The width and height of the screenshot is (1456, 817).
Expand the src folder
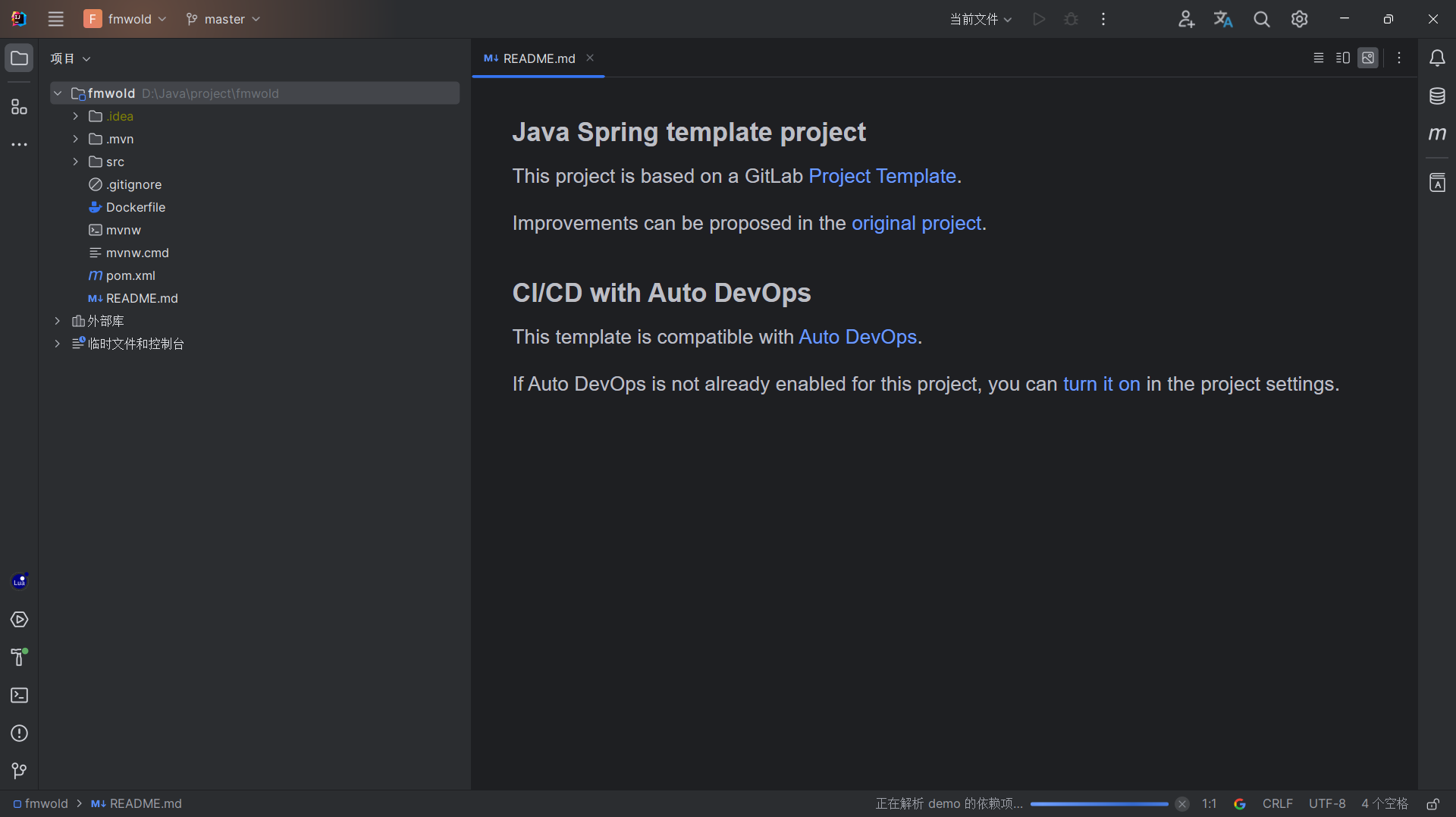click(76, 162)
